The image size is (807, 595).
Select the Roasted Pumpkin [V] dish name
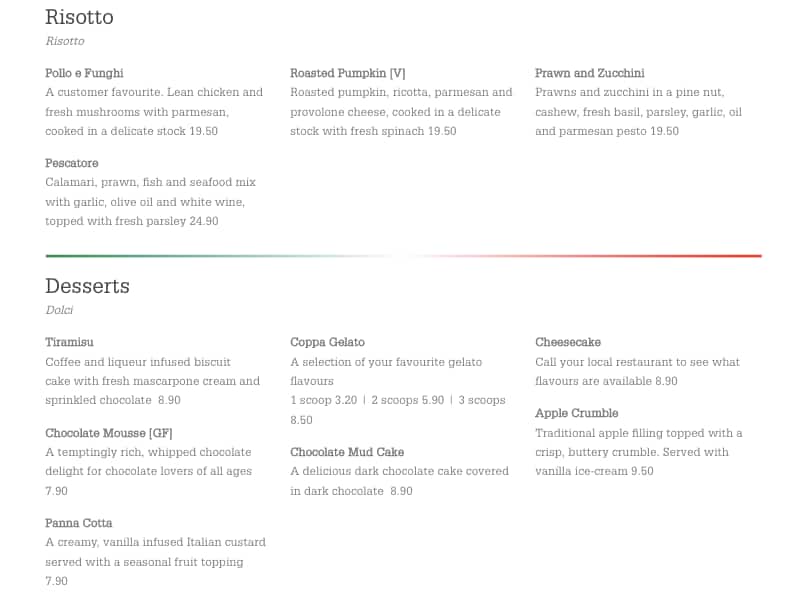click(348, 73)
